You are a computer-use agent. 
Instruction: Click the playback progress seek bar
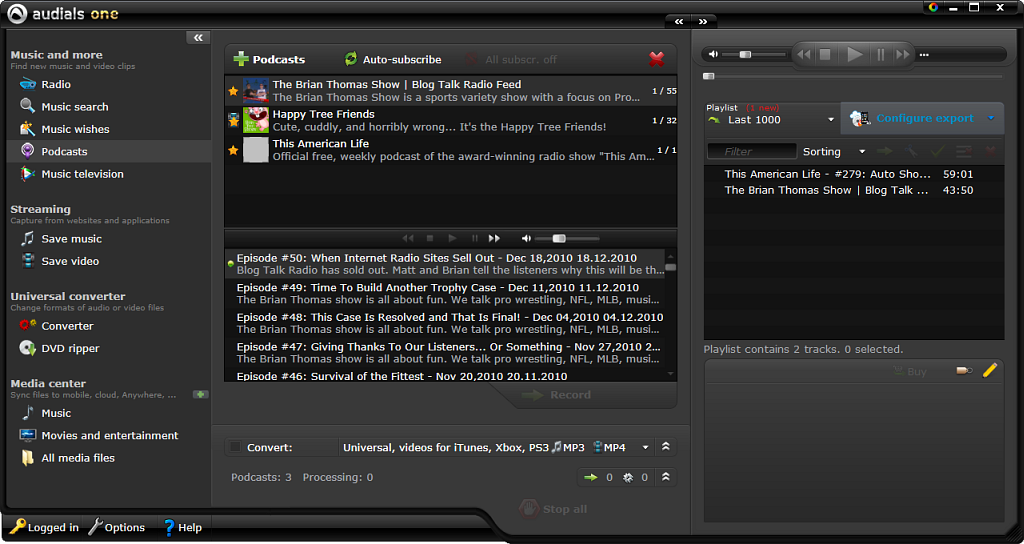pos(852,76)
